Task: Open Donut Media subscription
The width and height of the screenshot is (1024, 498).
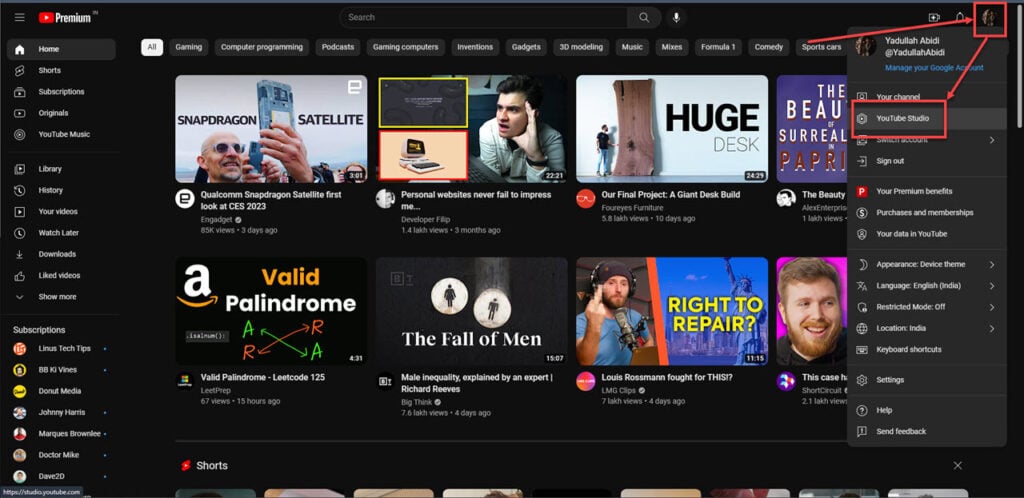Action: 61,391
